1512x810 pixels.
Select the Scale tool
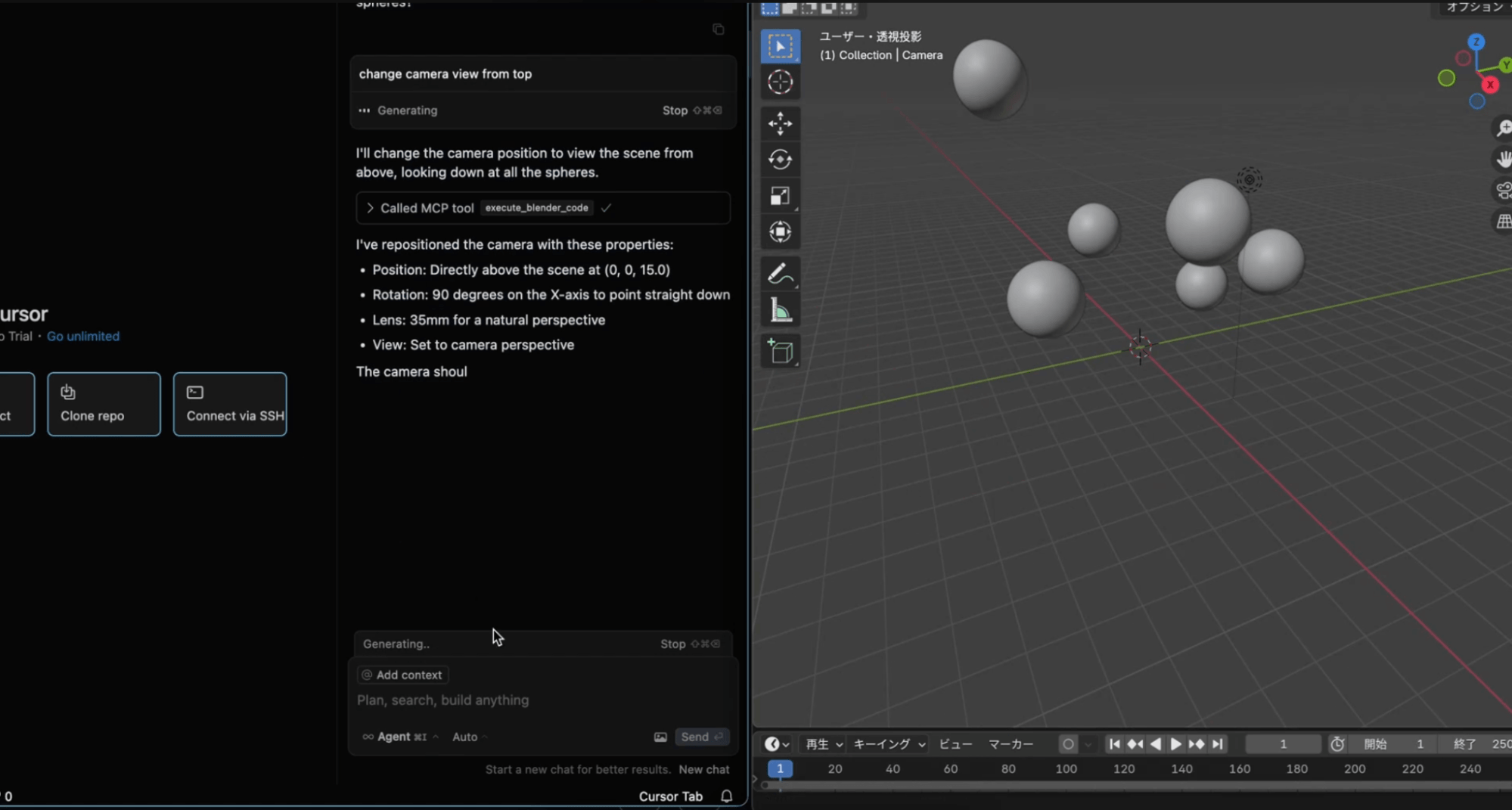[x=781, y=195]
